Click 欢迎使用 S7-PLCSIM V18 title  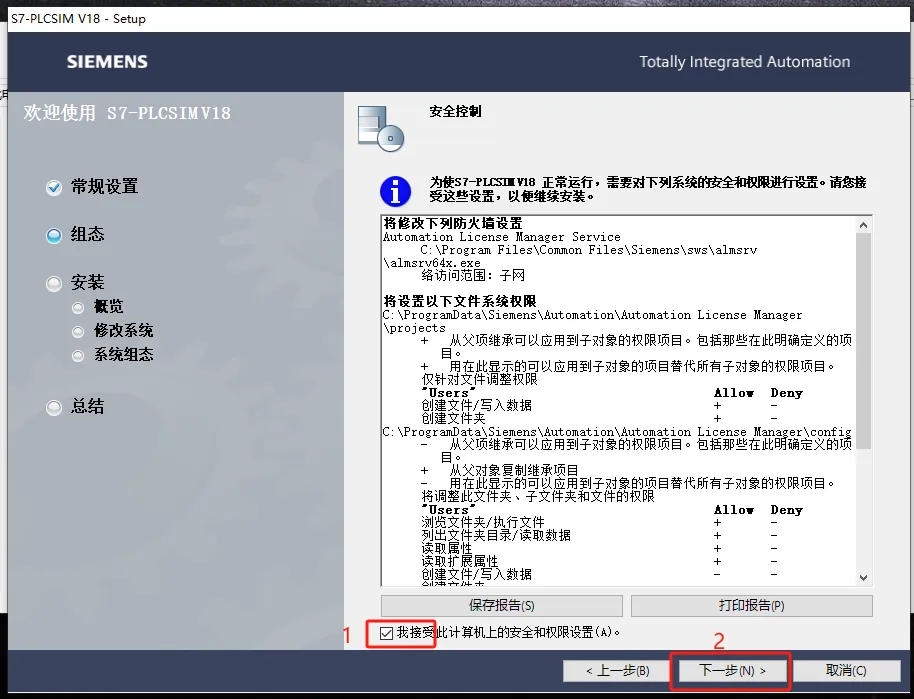tap(127, 113)
